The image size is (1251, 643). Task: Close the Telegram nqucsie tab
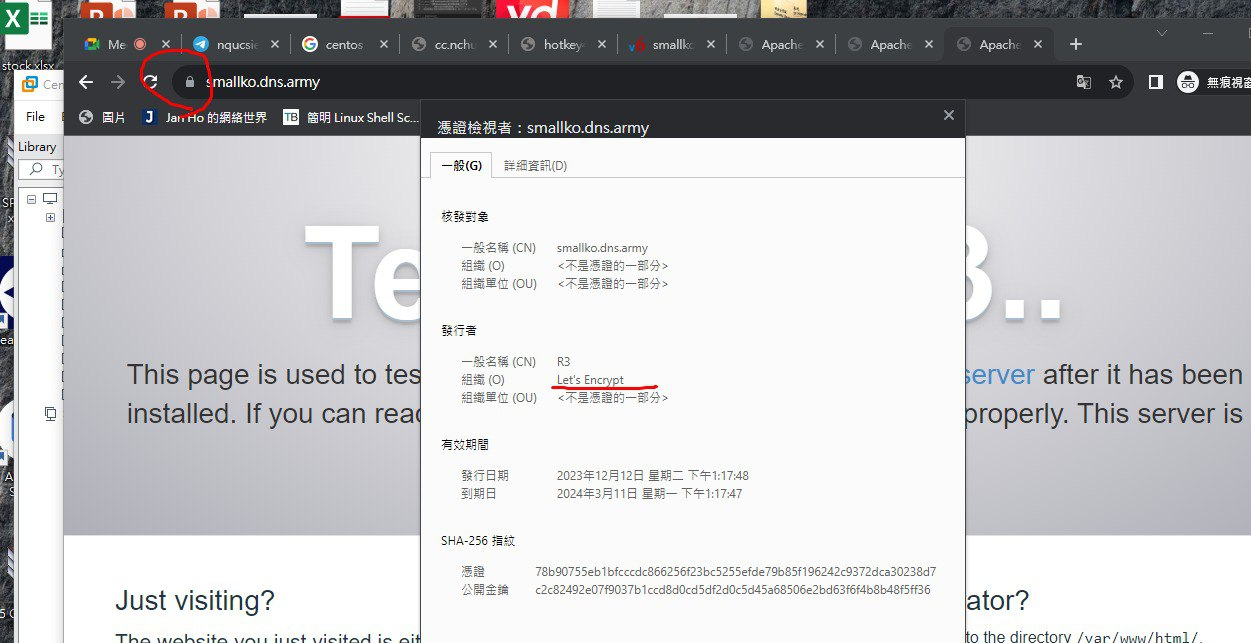point(275,45)
